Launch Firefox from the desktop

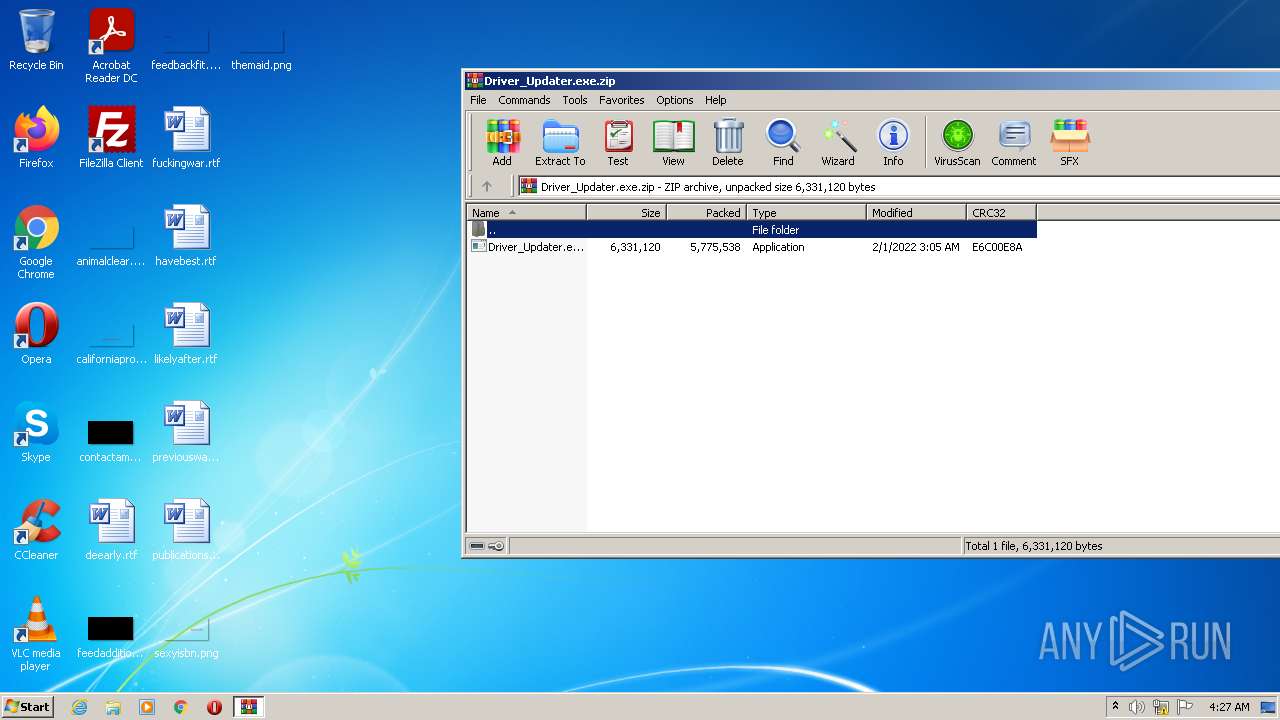(36, 137)
